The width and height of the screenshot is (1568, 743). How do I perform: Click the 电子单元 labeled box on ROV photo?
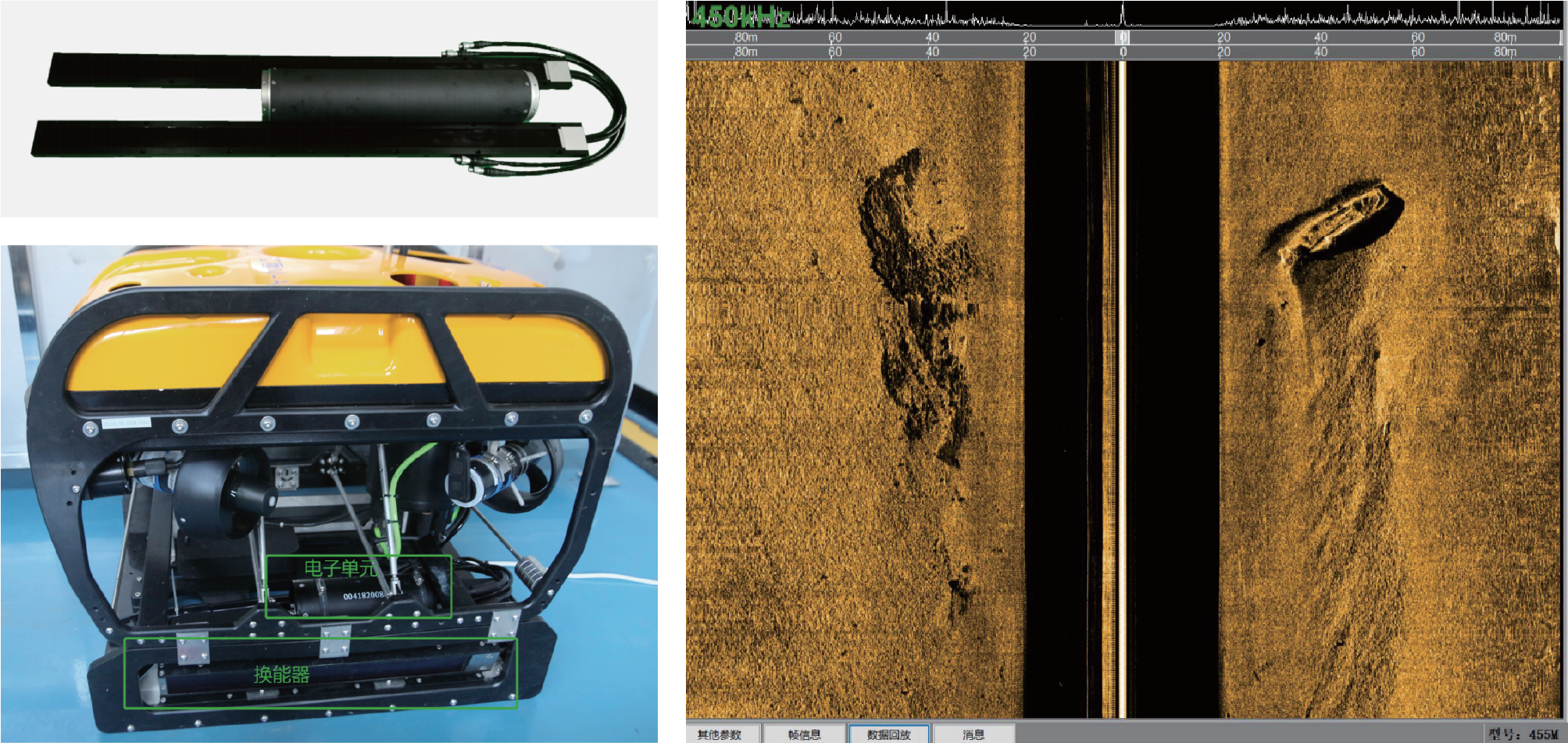[358, 587]
